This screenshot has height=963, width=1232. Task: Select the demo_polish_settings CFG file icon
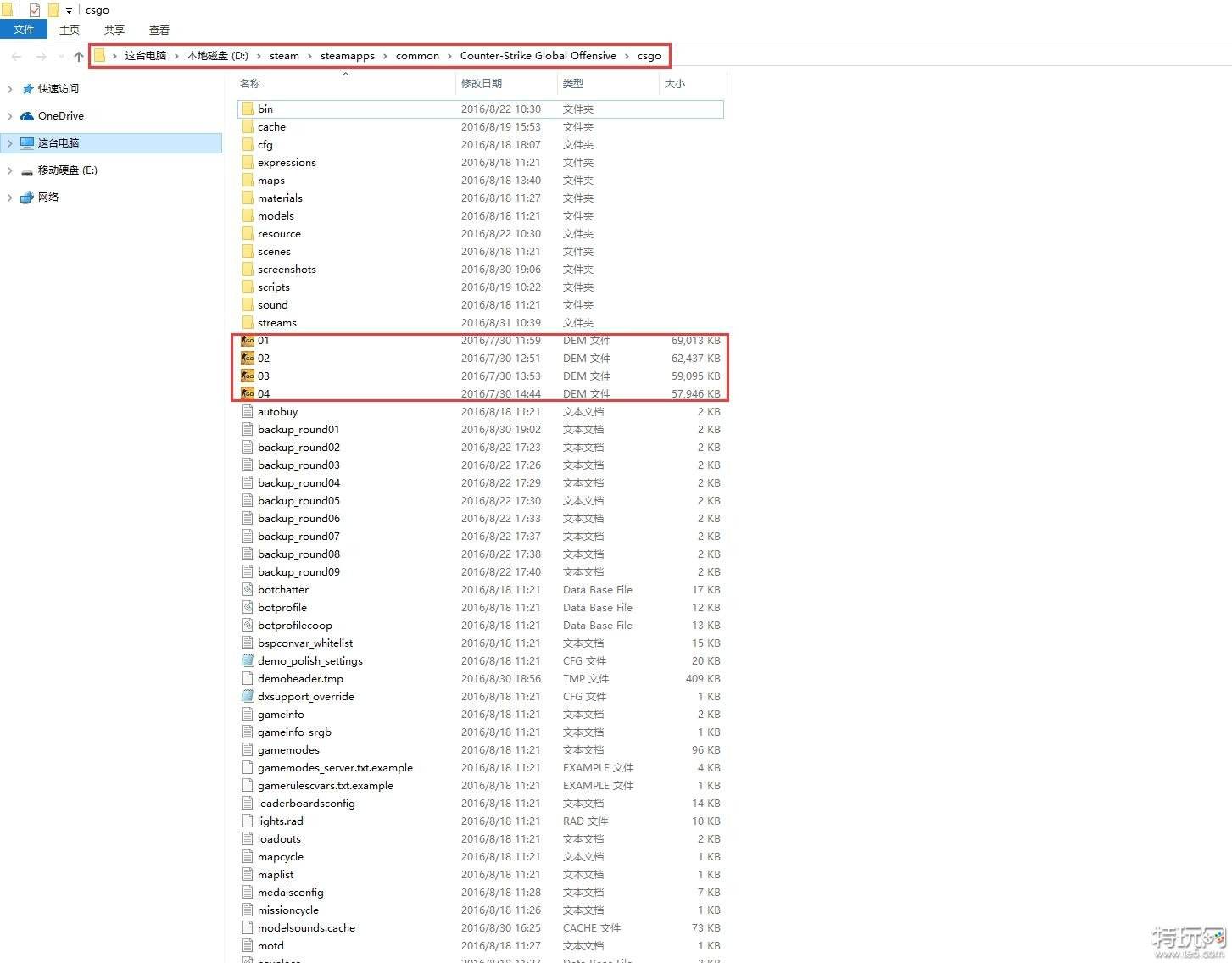coord(248,660)
